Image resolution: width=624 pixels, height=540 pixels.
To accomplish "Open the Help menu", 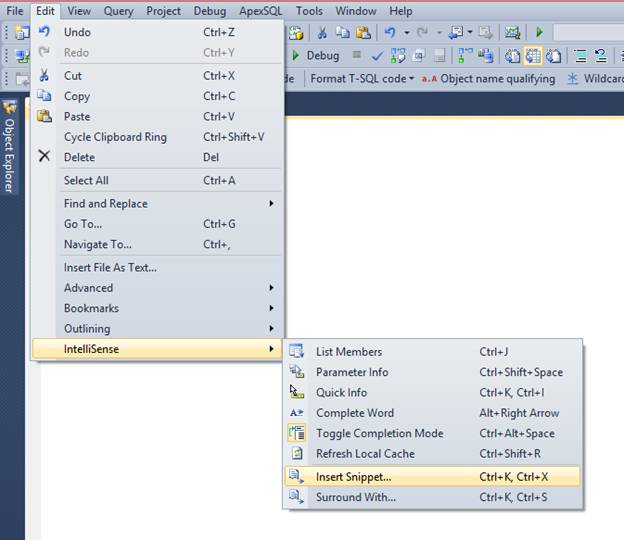I will (400, 11).
